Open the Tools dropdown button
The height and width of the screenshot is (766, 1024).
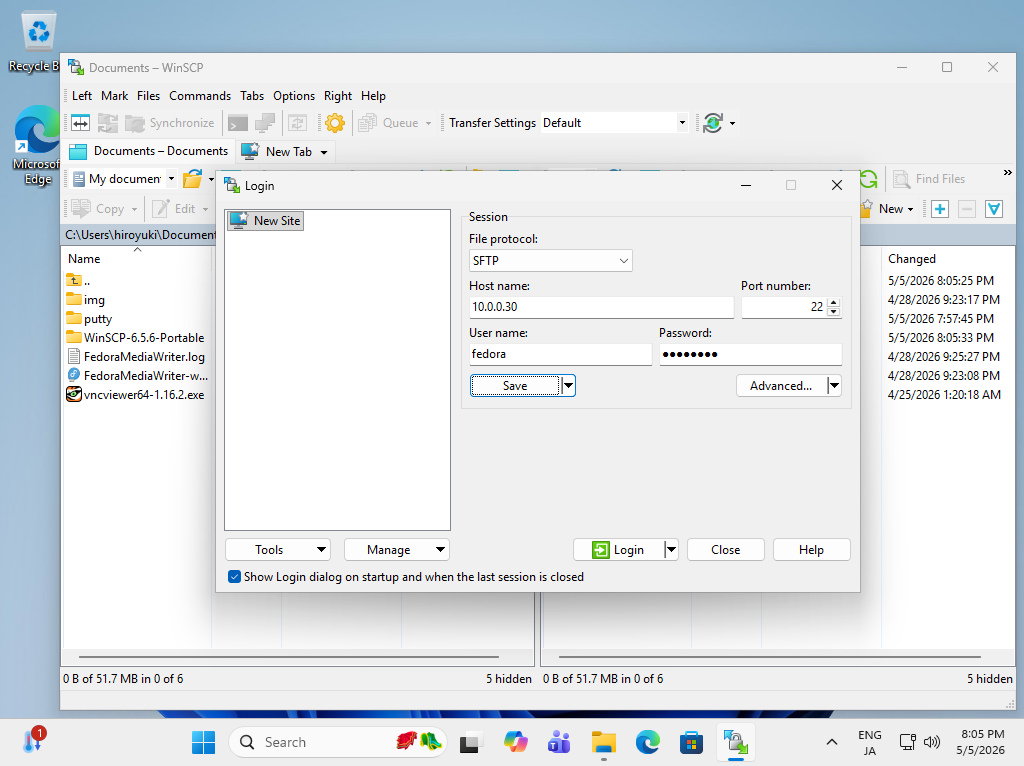[278, 550]
